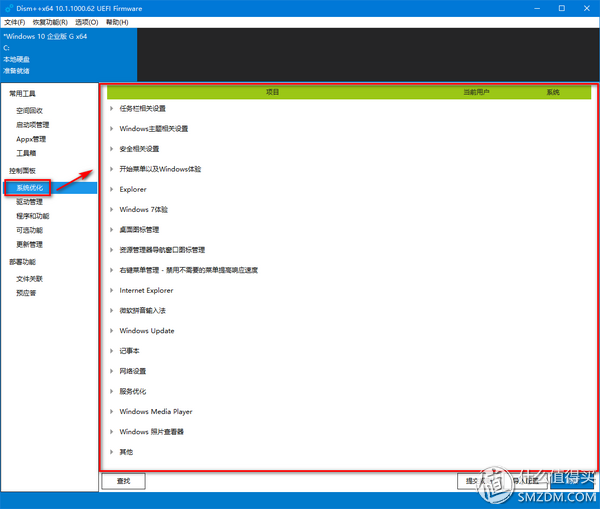
Task: Select 系统优化 in the sidebar
Action: (29, 188)
